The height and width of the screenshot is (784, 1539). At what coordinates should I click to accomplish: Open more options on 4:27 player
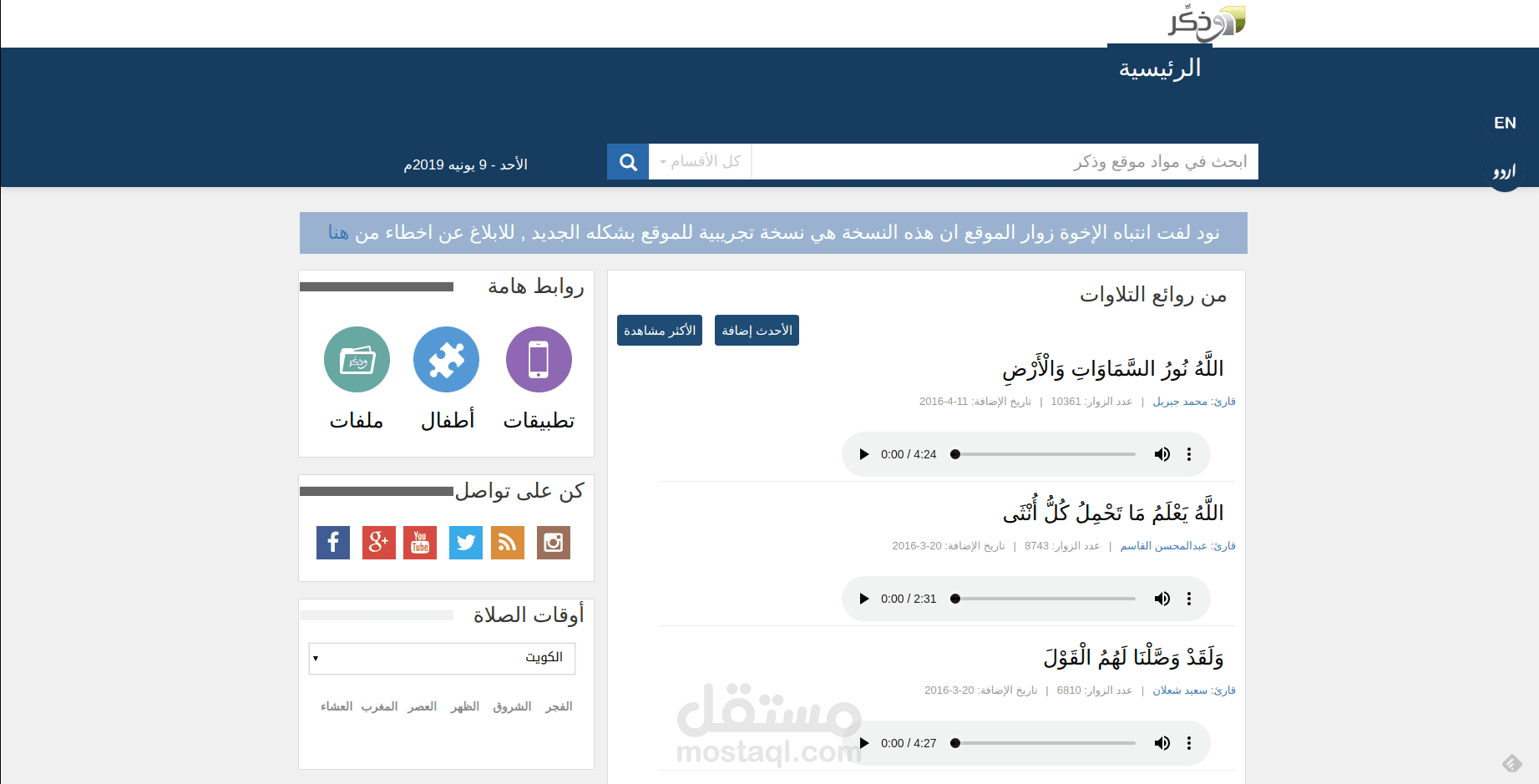point(1189,743)
